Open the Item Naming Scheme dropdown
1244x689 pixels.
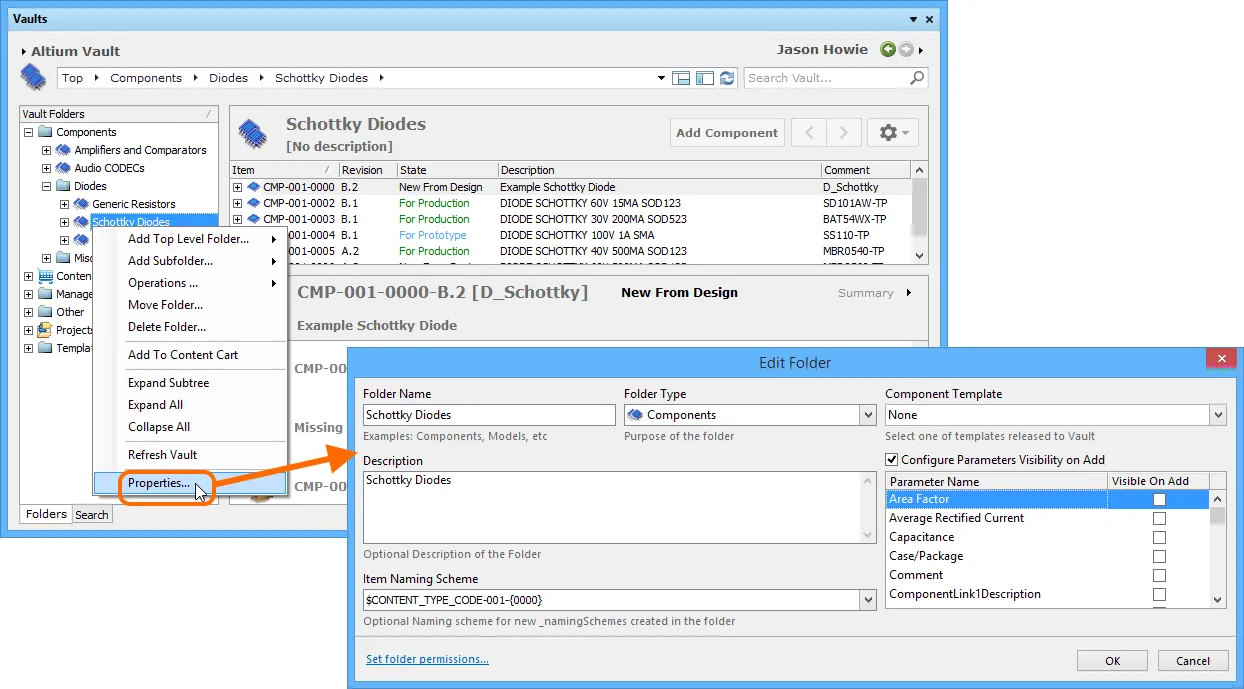click(867, 600)
